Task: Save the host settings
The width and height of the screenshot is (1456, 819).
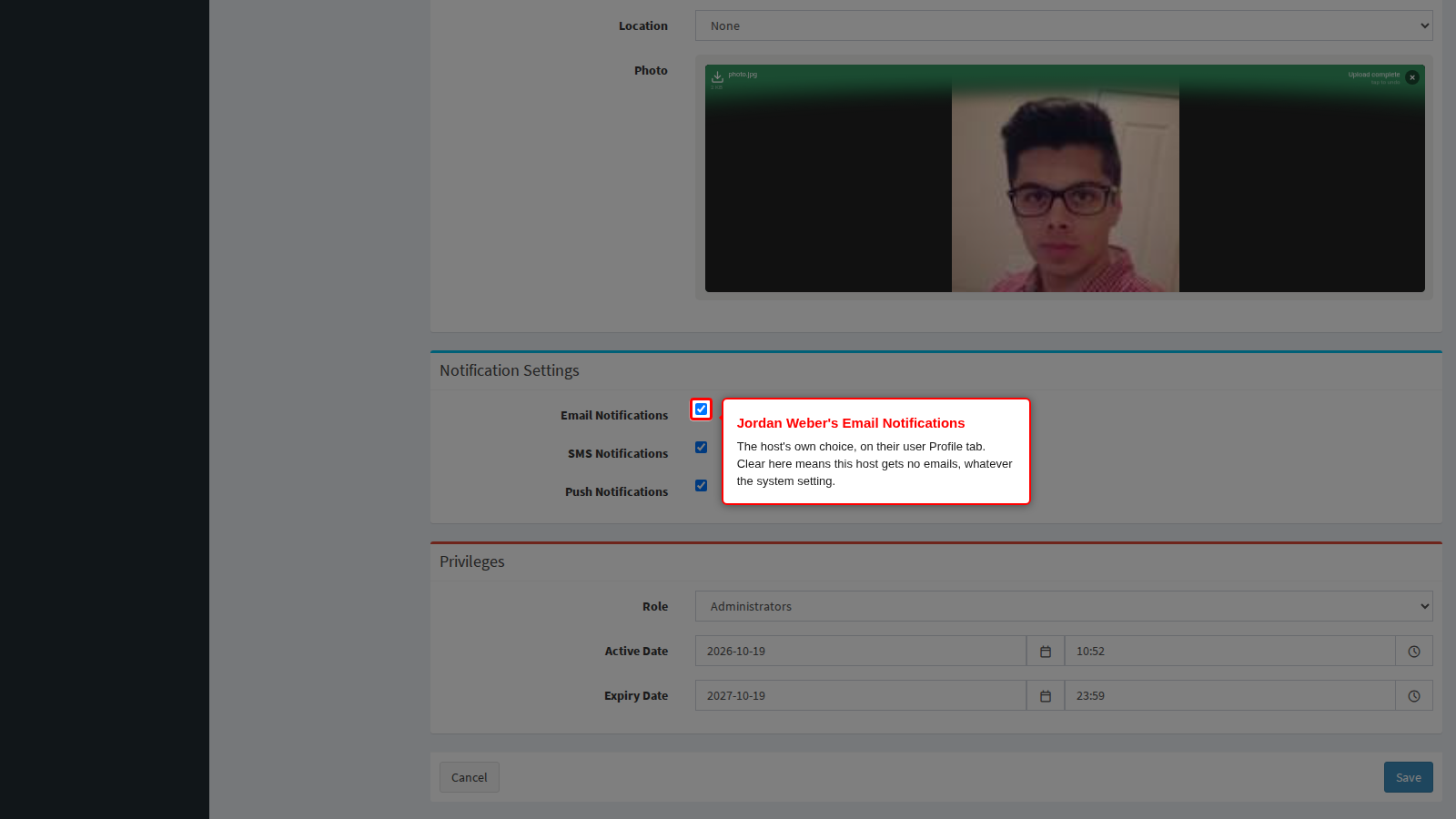Action: pyautogui.click(x=1409, y=777)
